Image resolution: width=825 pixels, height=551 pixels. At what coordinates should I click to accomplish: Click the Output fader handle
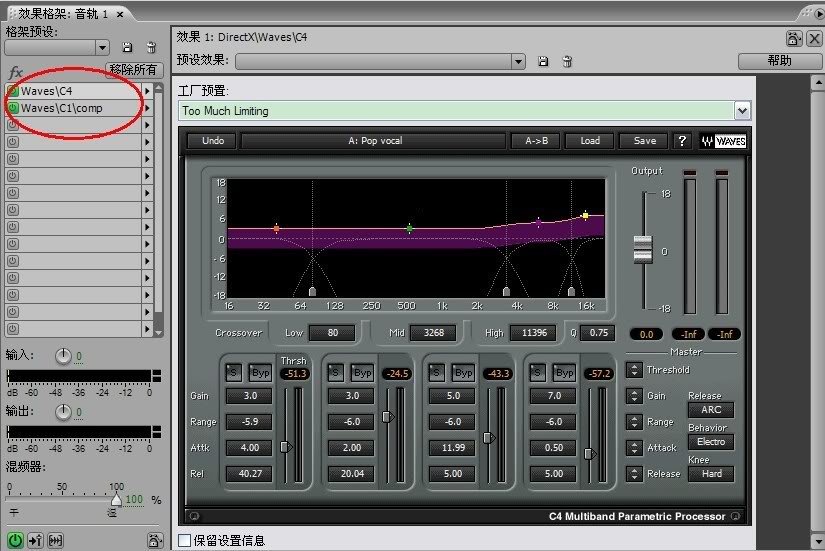tap(643, 249)
